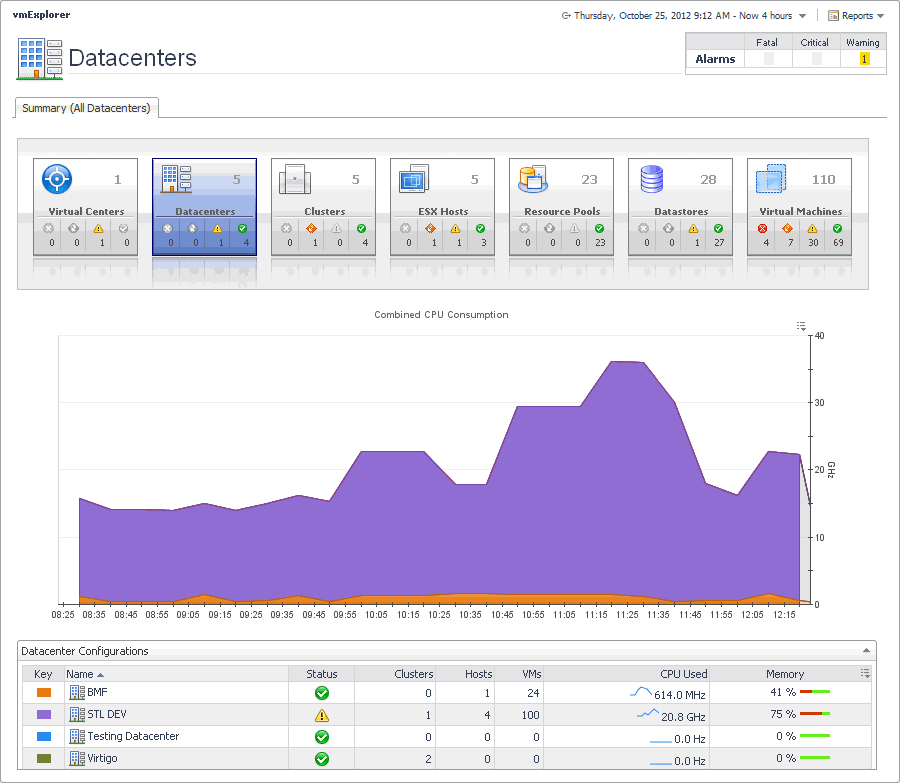Click the STL DEV memory usage bar
The width and height of the screenshot is (900, 783).
tap(816, 715)
